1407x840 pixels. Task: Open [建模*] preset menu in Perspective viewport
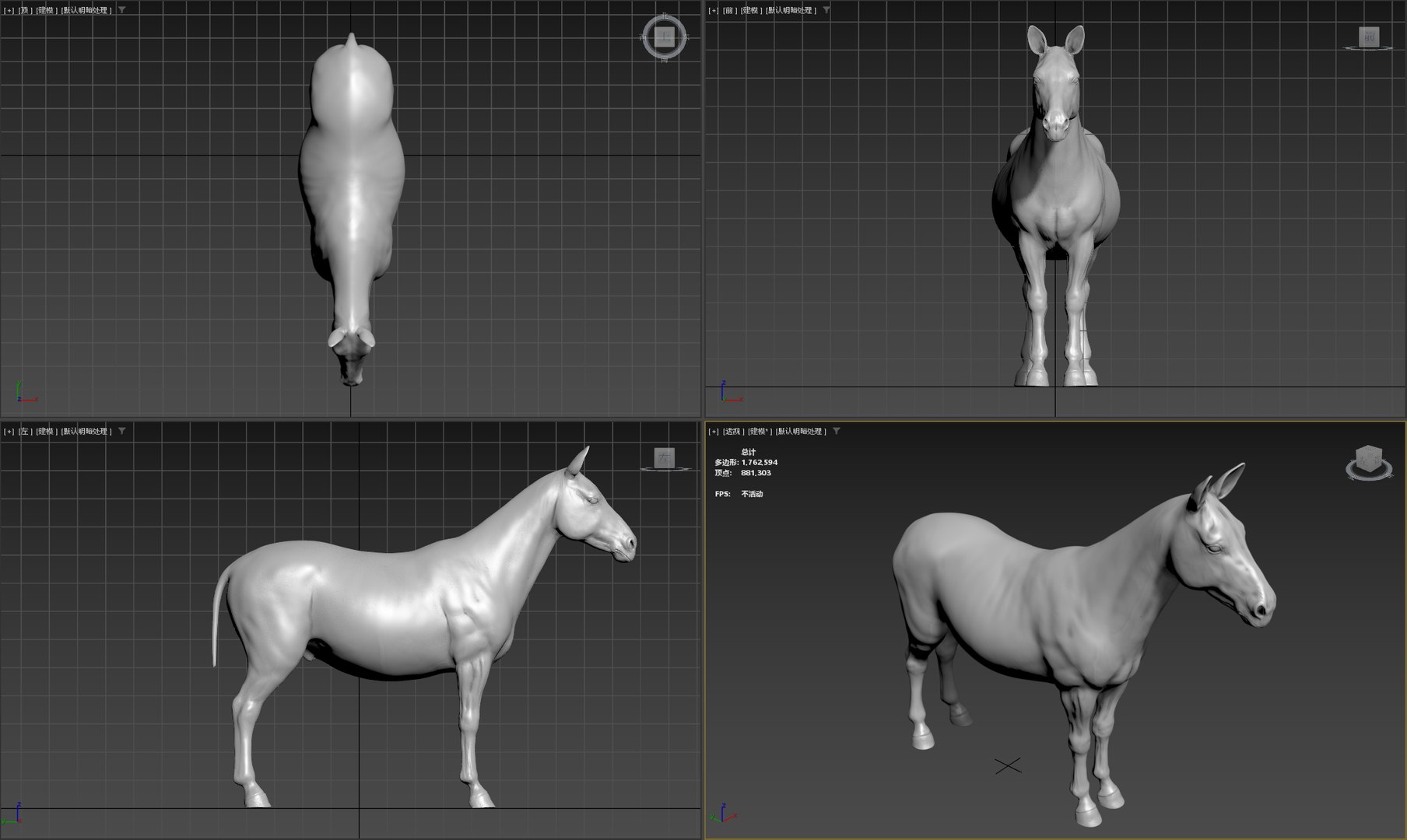(x=760, y=431)
